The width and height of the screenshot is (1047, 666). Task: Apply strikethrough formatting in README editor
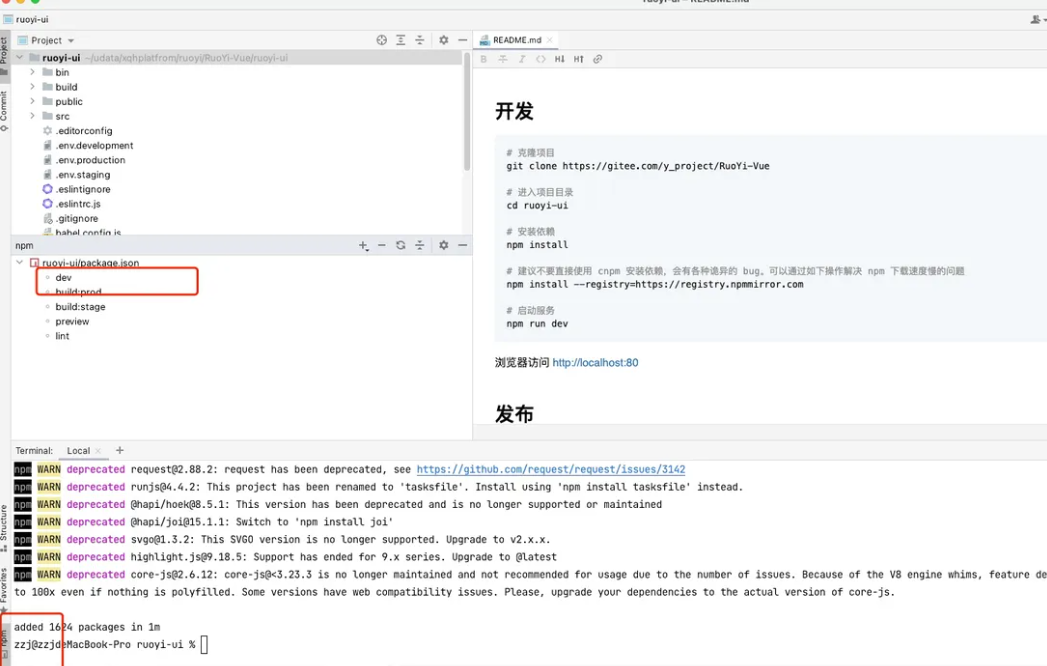pyautogui.click(x=503, y=59)
